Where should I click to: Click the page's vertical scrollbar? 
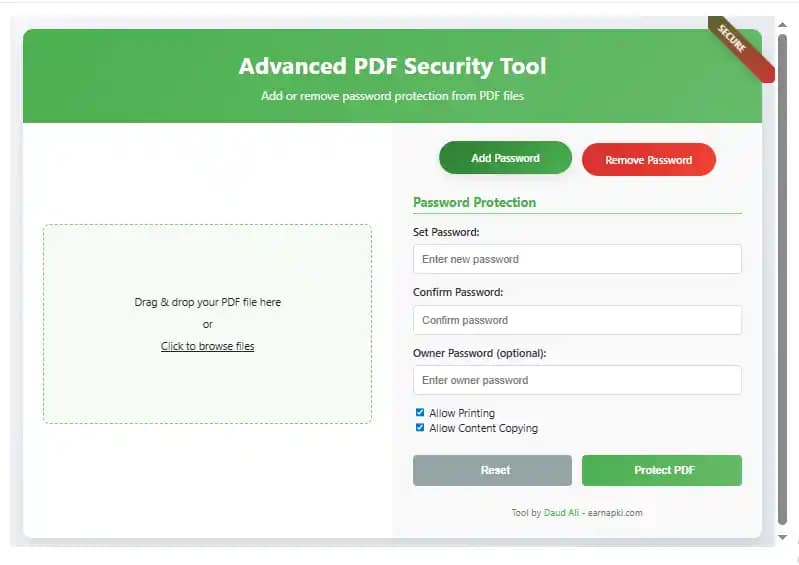click(x=783, y=280)
